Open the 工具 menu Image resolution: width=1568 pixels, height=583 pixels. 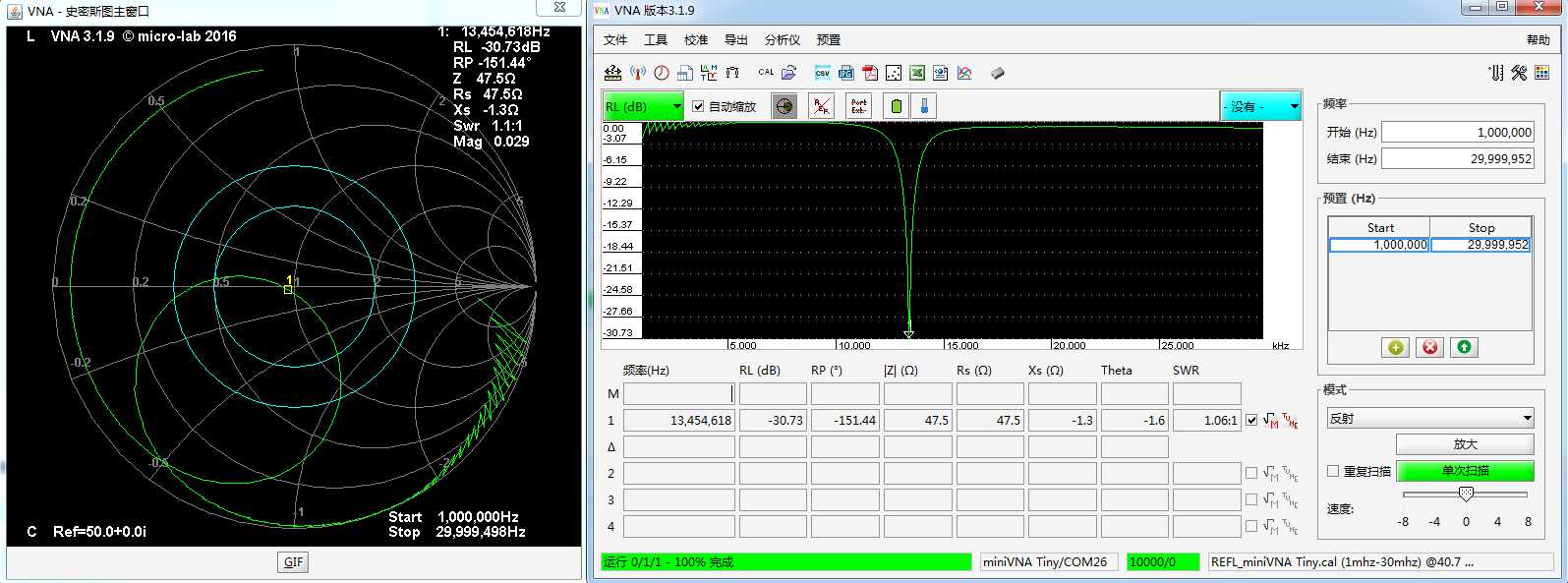pos(656,39)
